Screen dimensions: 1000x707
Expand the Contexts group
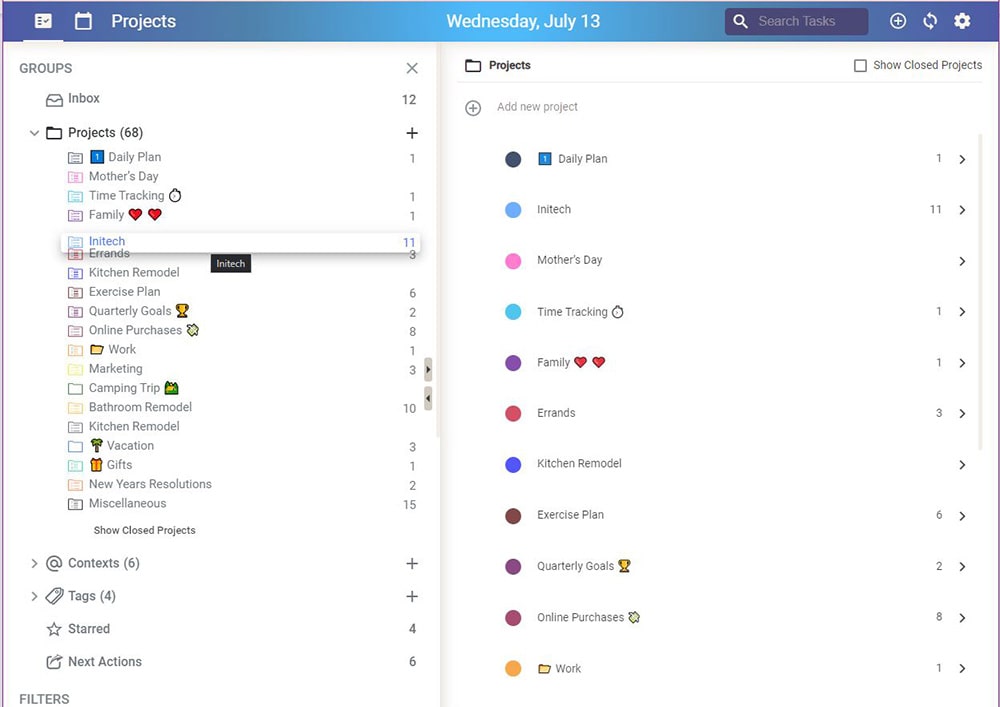[x=34, y=564]
